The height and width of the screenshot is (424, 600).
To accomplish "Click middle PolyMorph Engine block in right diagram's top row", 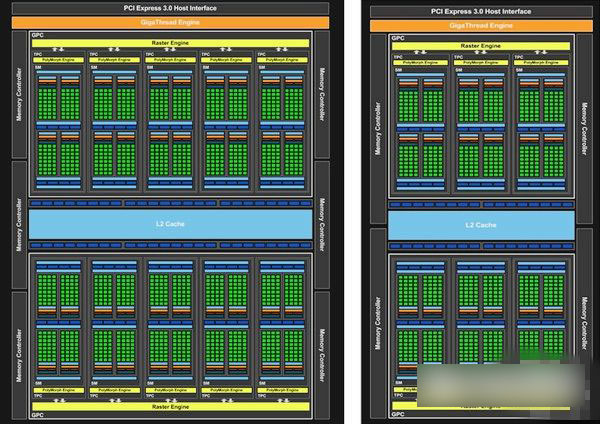I will pyautogui.click(x=479, y=63).
